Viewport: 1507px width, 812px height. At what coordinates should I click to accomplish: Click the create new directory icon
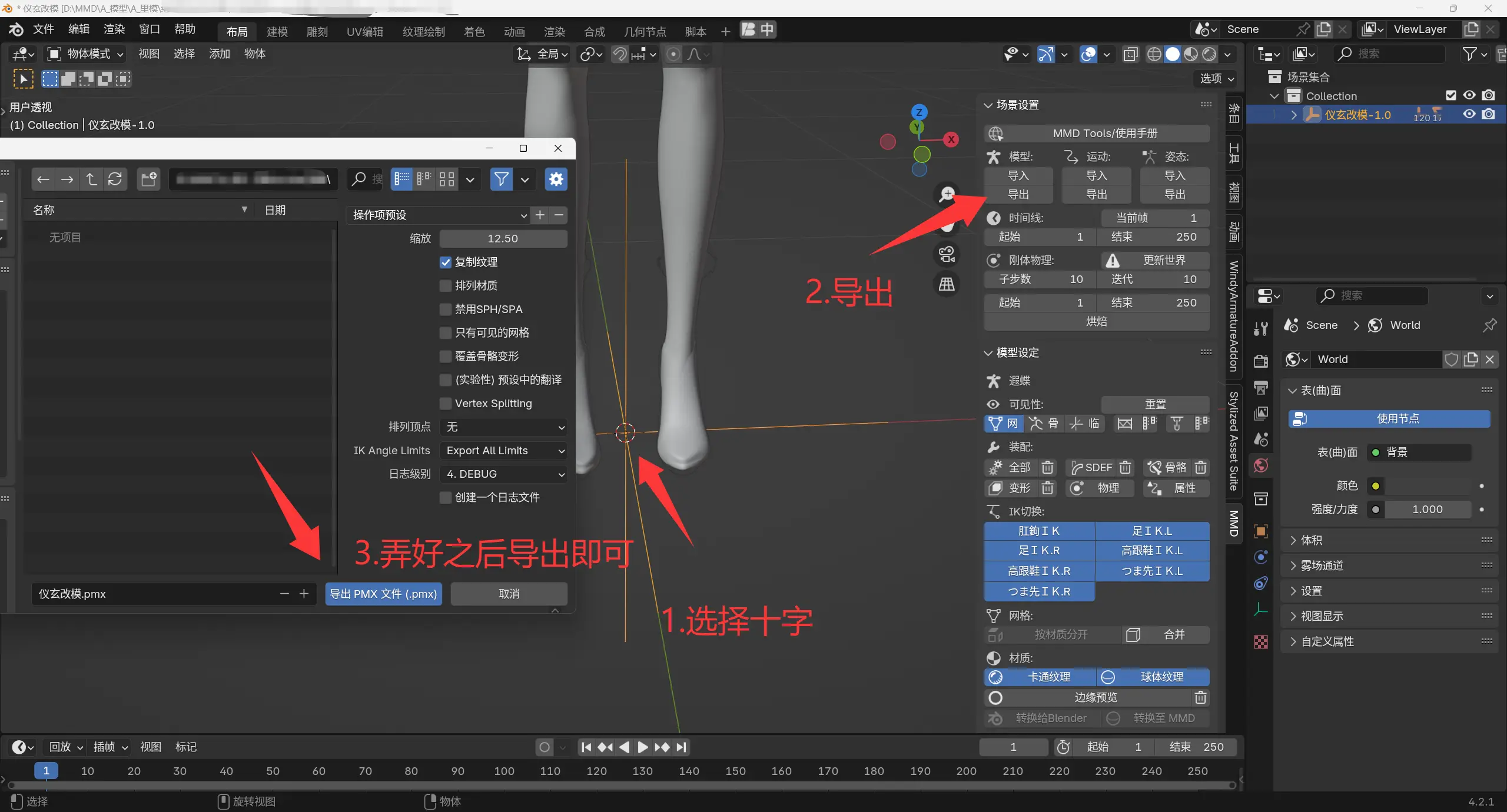148,179
